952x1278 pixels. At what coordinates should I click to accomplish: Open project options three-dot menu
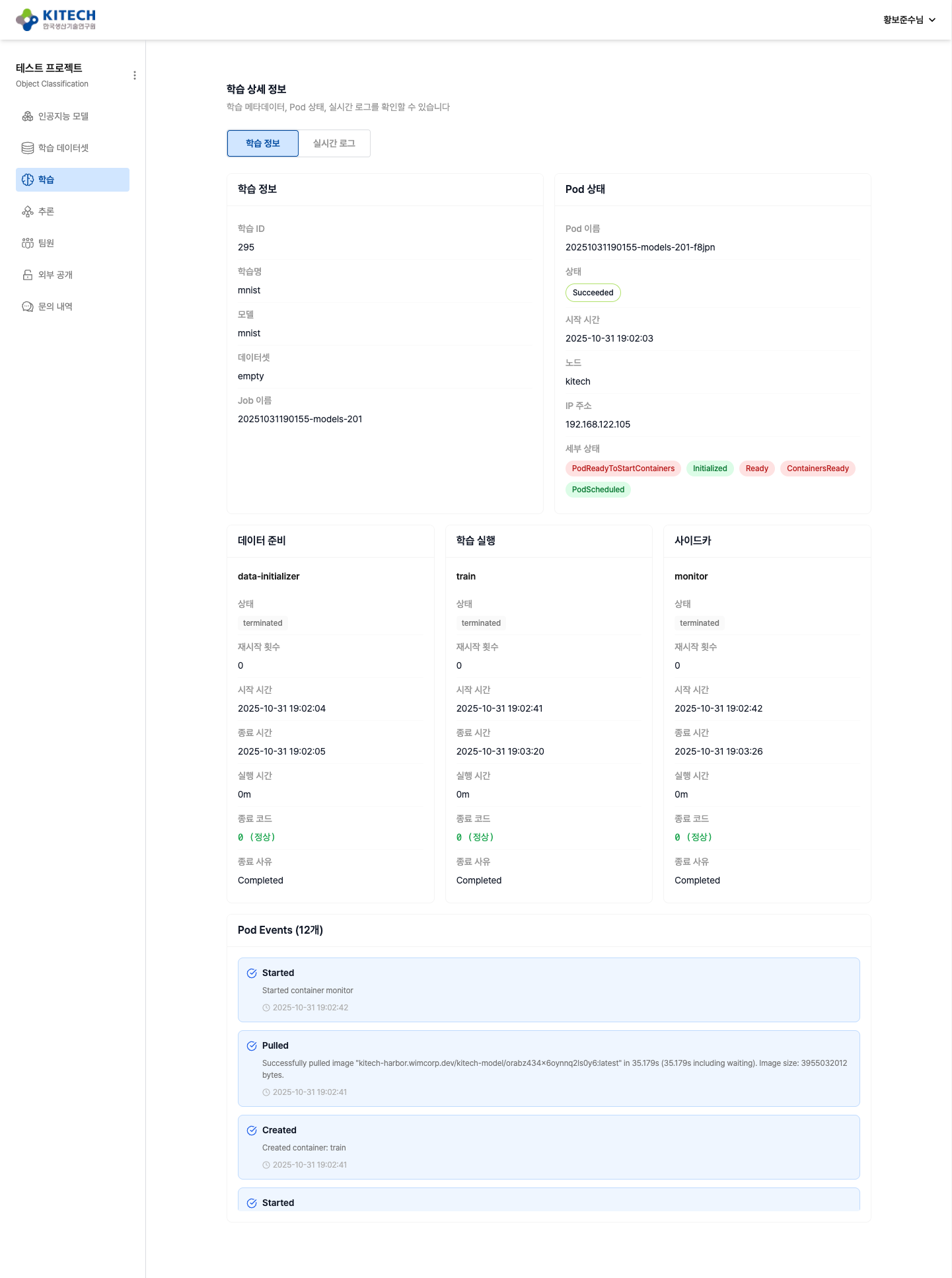point(135,75)
